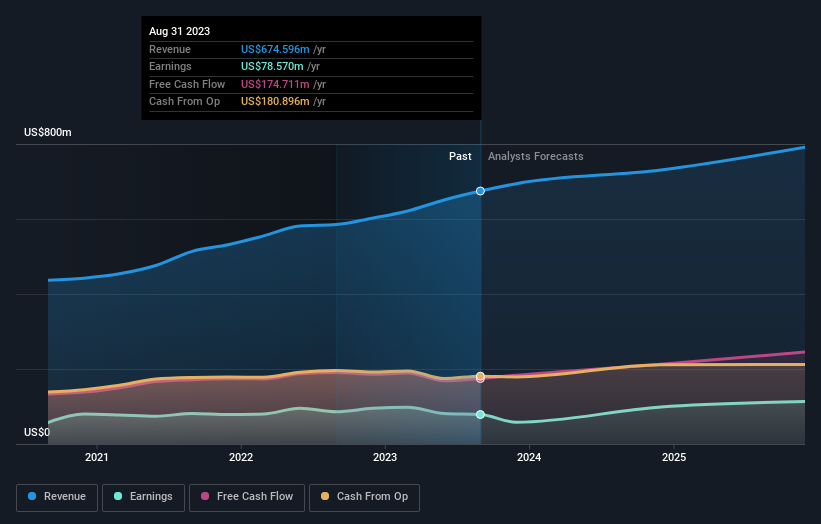Click the US$180.896m cash from op value

coord(275,102)
